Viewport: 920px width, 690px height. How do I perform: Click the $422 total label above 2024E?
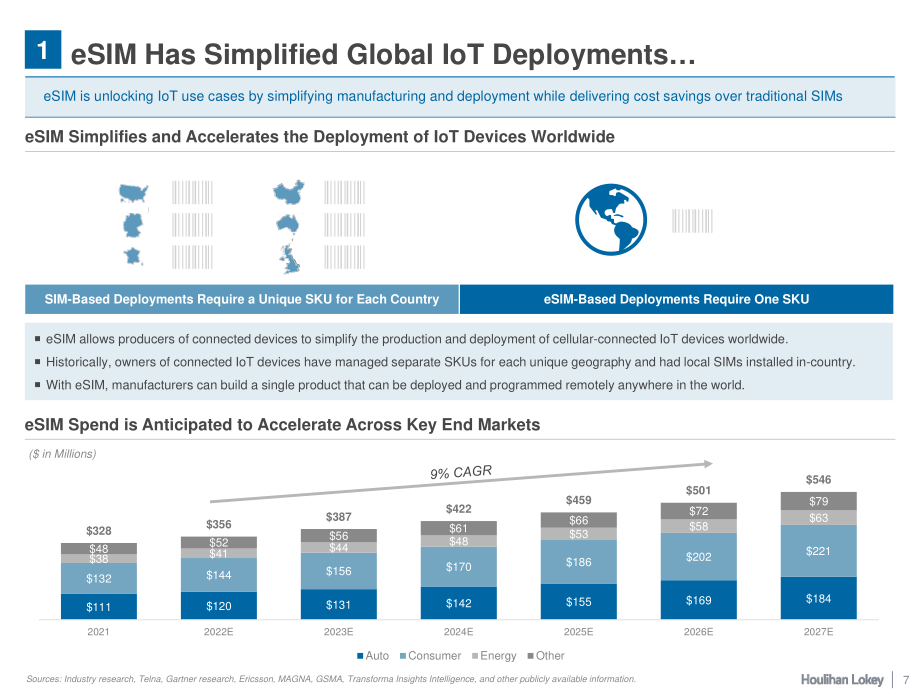click(x=459, y=509)
